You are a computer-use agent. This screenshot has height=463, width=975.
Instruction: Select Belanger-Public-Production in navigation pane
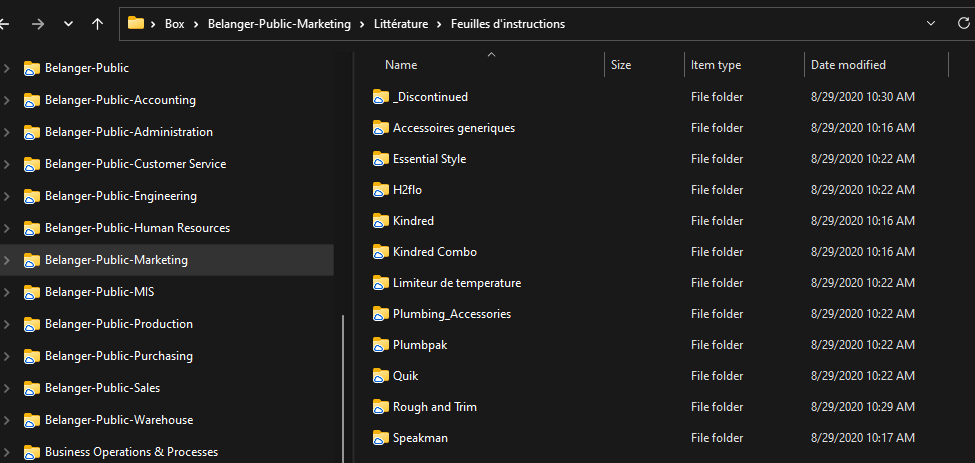click(119, 324)
